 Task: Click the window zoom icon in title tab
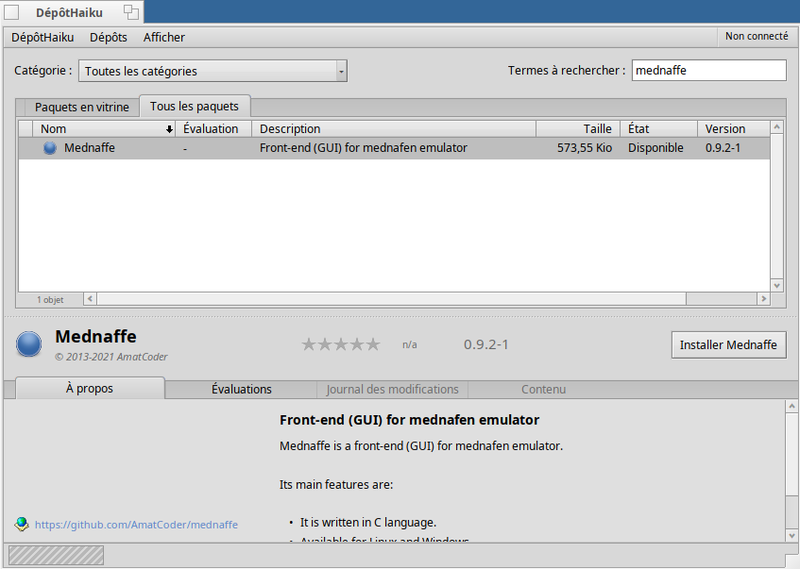coord(131,12)
